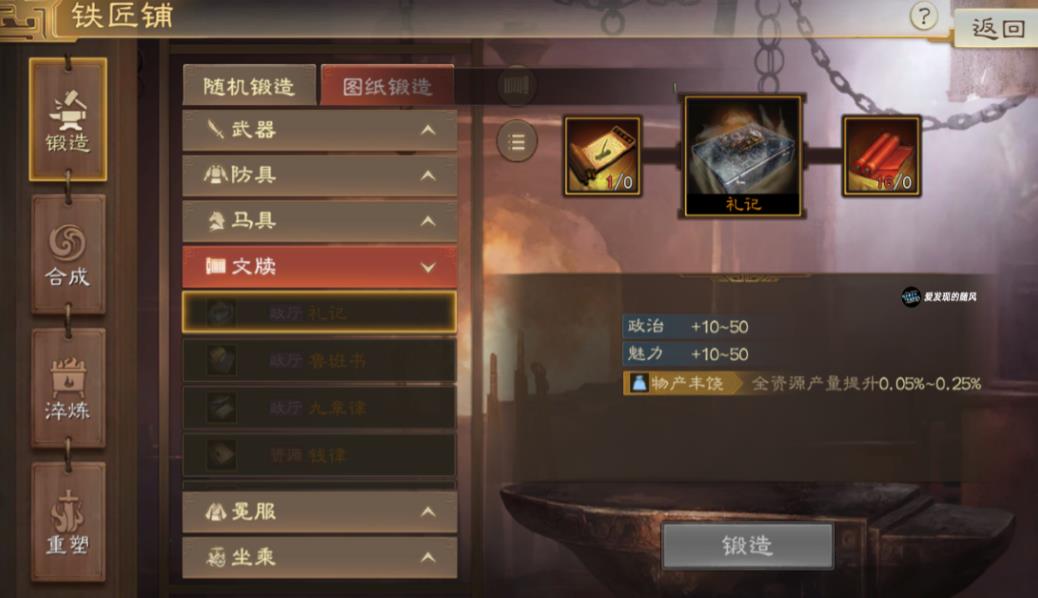Collapse the 文牍 documents category
The image size is (1038, 598).
(x=319, y=266)
